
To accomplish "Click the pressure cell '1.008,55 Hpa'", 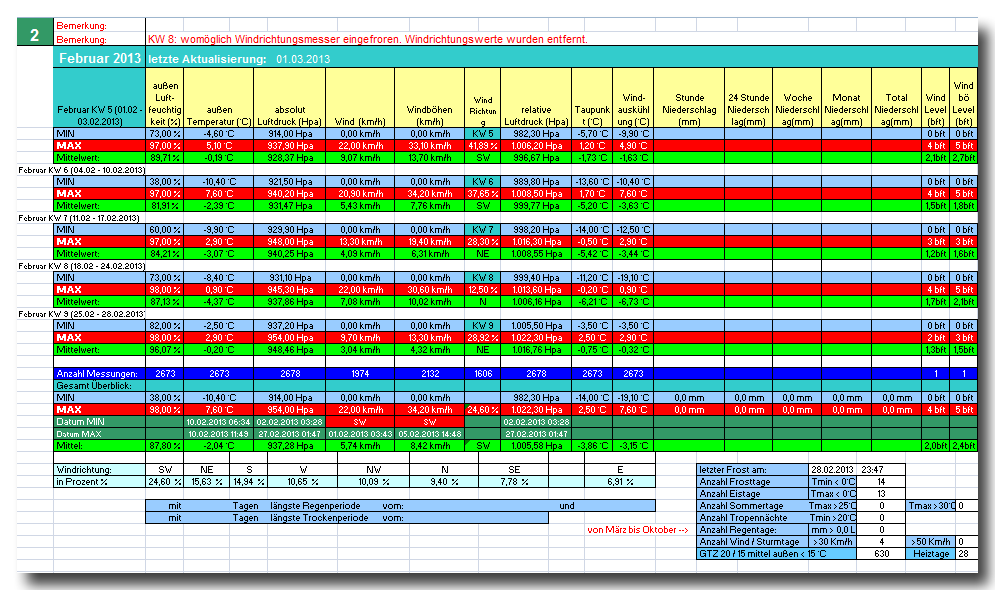I will click(536, 254).
